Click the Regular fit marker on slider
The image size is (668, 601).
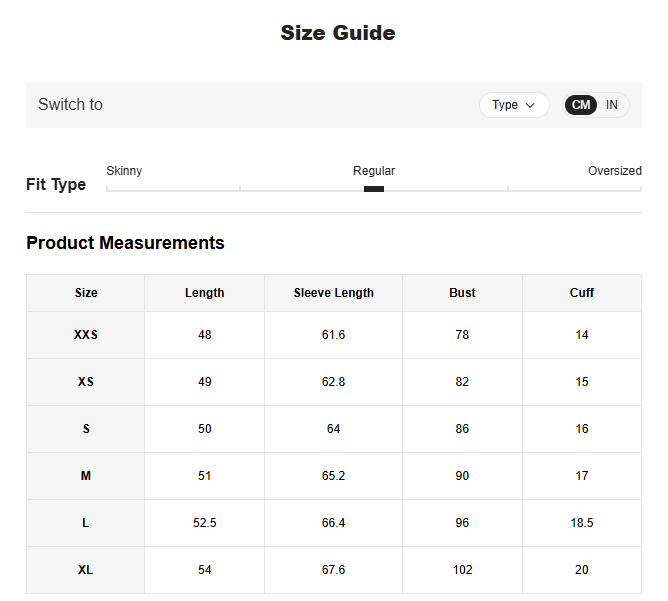tap(374, 188)
